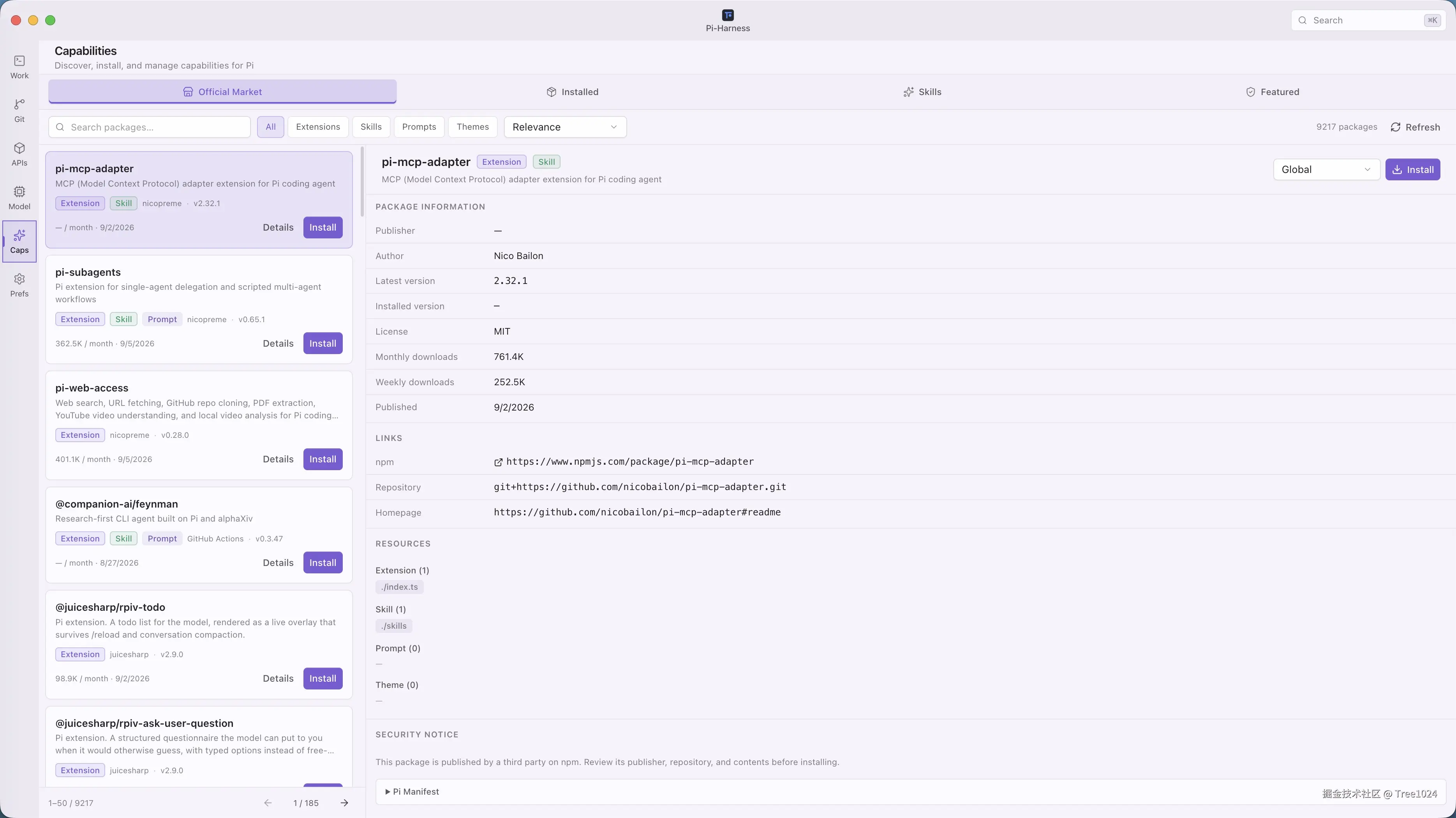Open the Work section in sidebar
This screenshot has height=818, width=1456.
(x=19, y=67)
